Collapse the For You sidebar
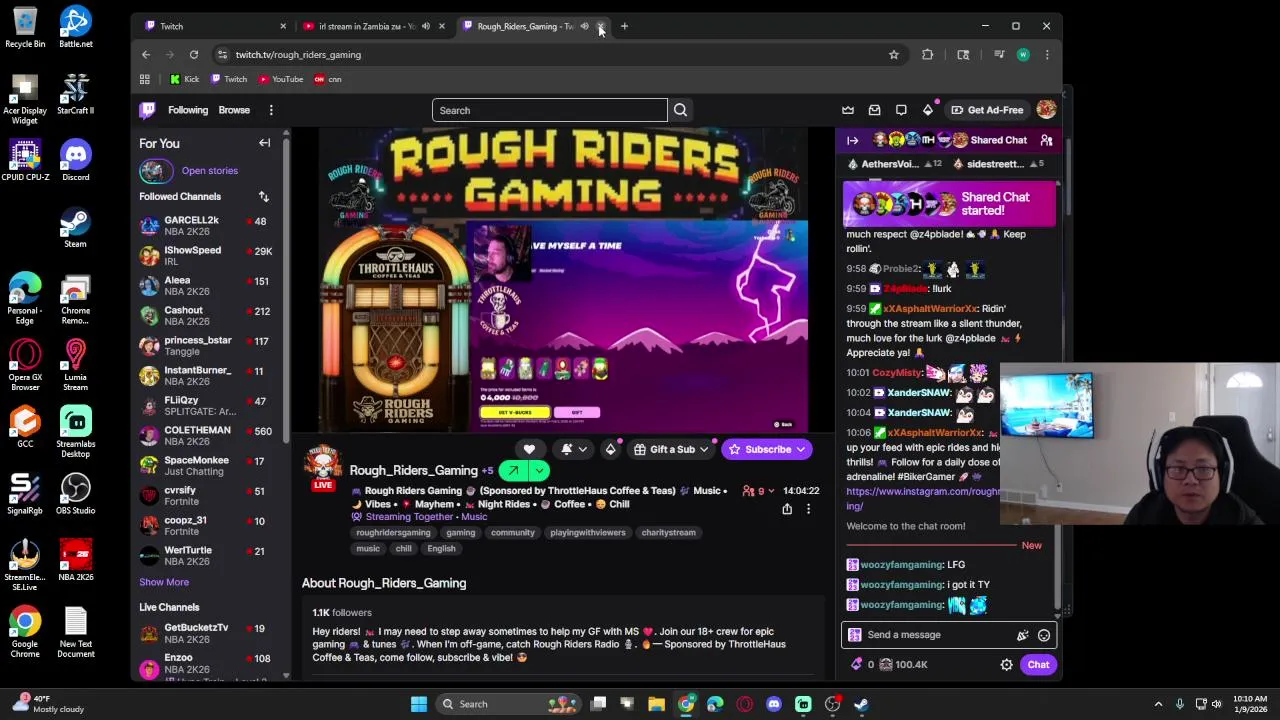The height and width of the screenshot is (720, 1280). [265, 143]
